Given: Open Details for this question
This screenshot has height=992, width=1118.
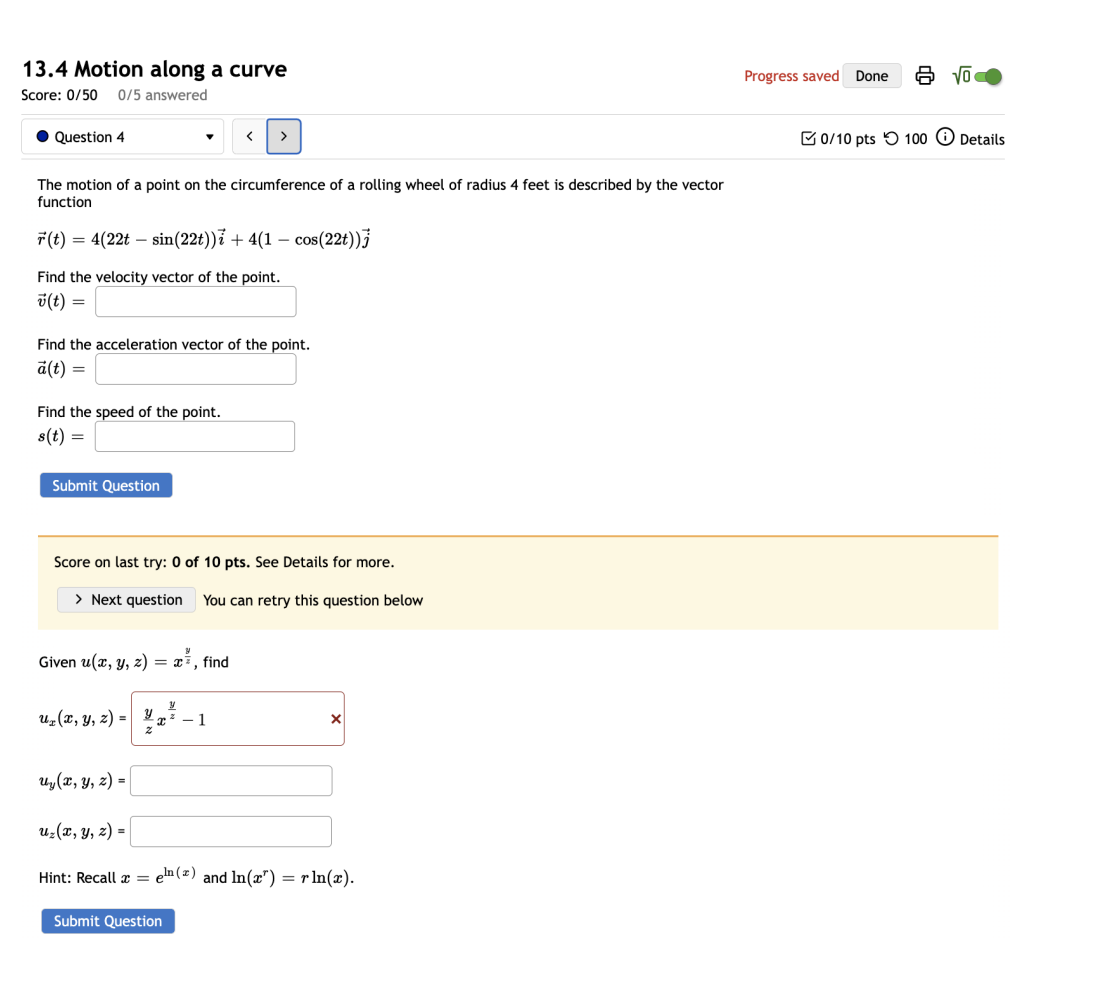Looking at the screenshot, I should click(987, 139).
